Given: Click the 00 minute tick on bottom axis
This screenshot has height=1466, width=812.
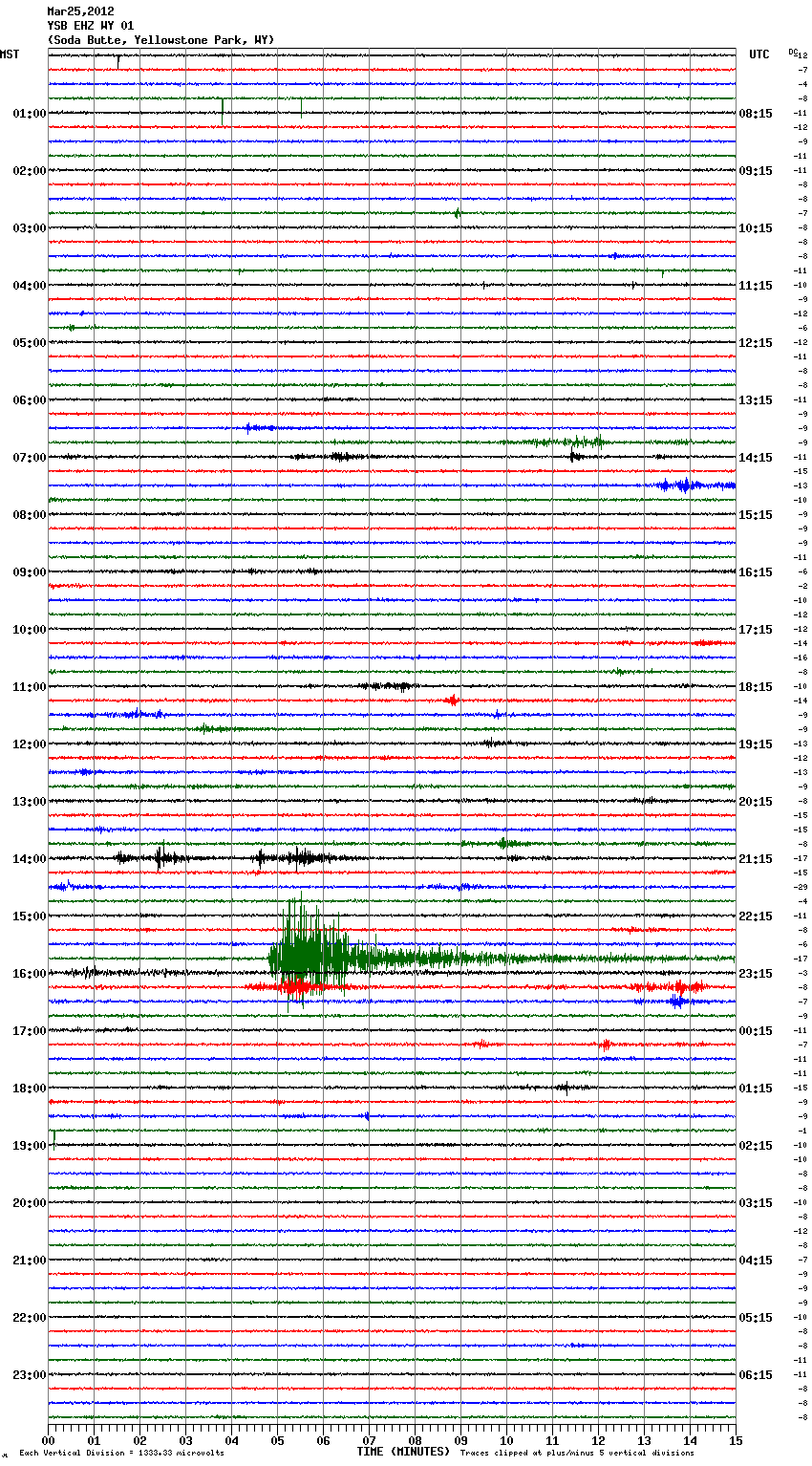Looking at the screenshot, I should [x=48, y=1440].
